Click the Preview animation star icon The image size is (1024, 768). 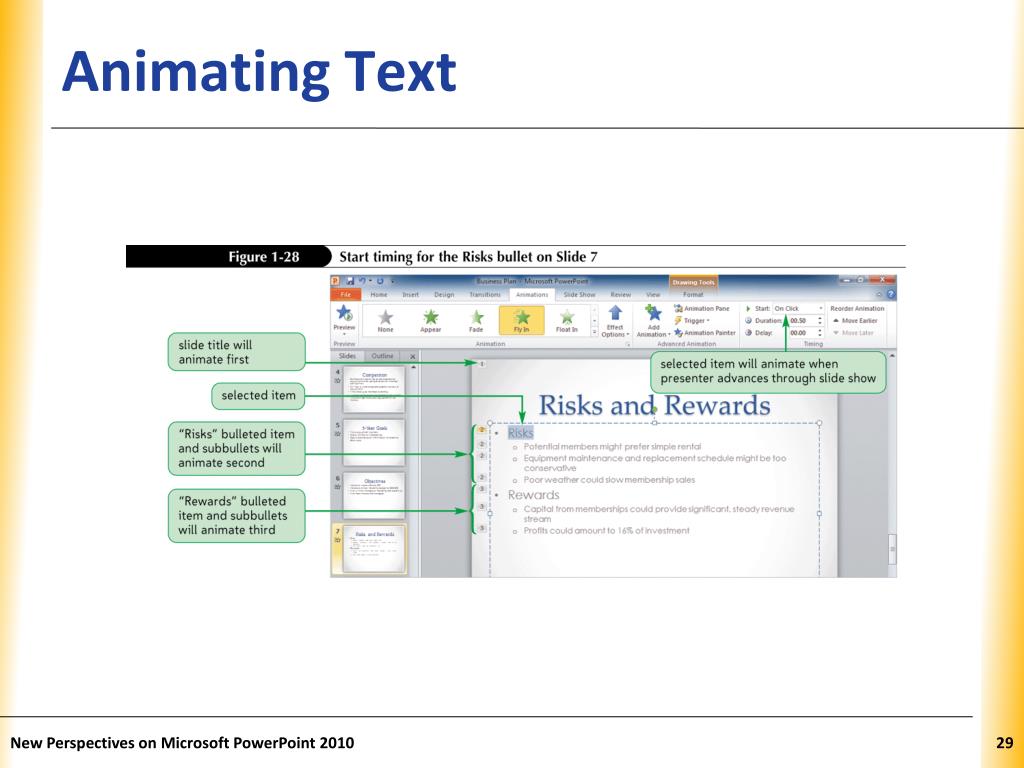[x=344, y=313]
